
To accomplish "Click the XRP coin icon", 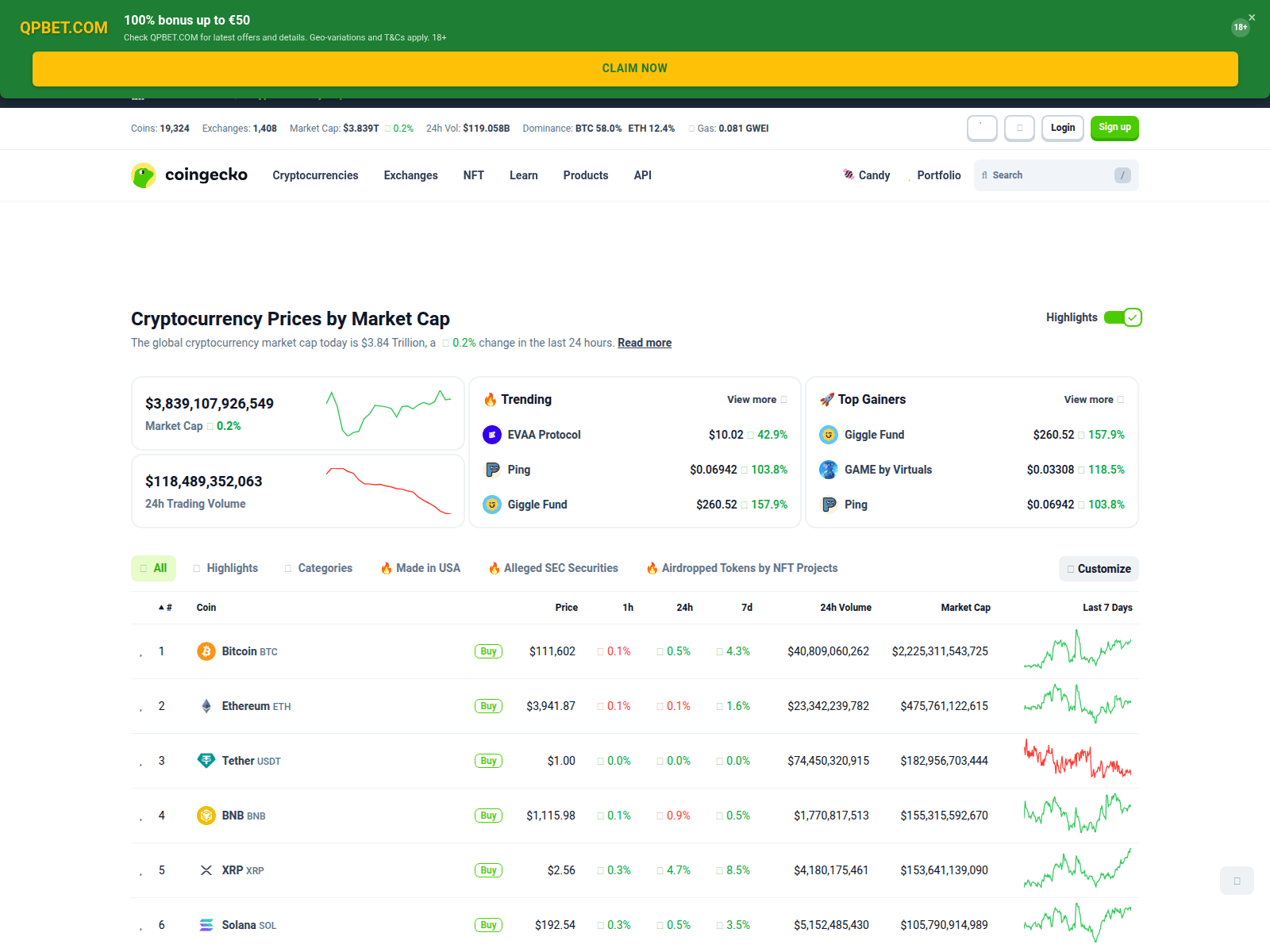I will [x=206, y=870].
